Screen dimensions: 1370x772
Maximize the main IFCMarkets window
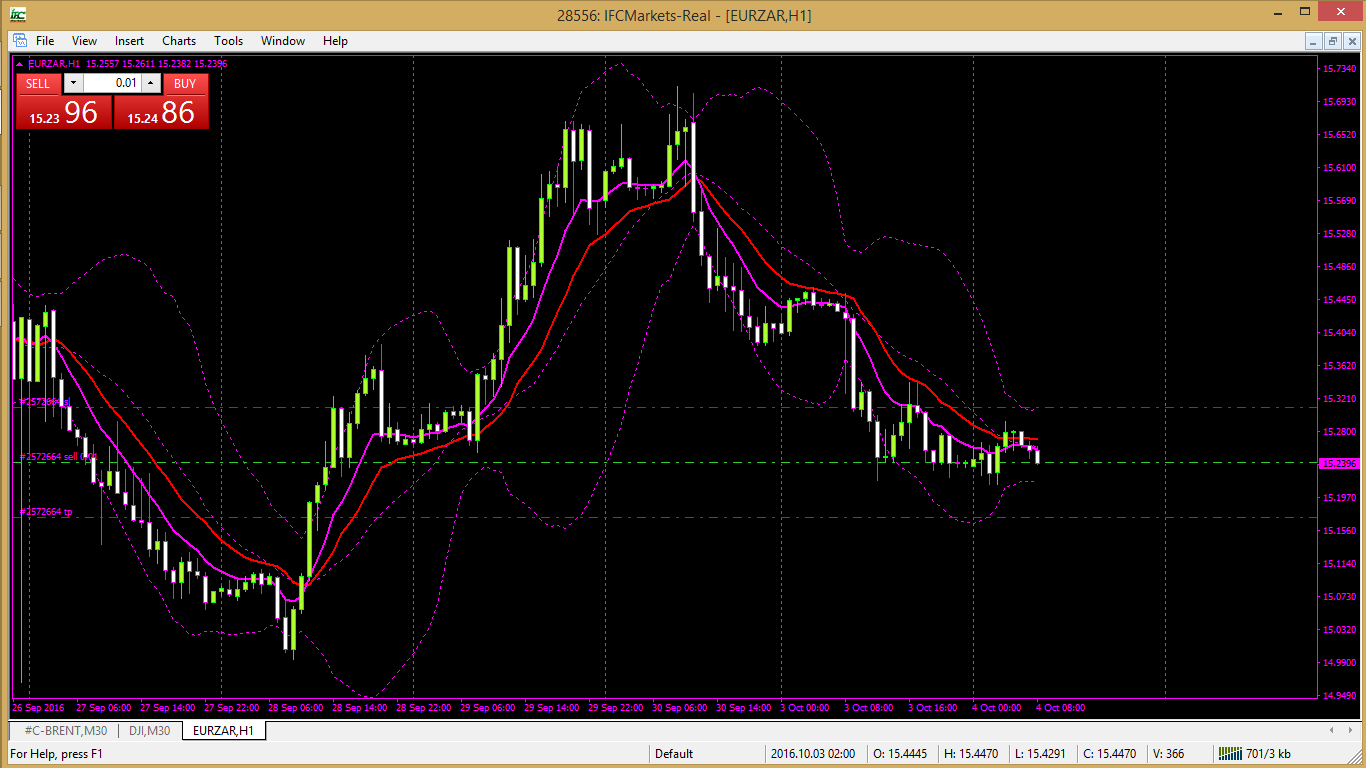(x=1306, y=11)
